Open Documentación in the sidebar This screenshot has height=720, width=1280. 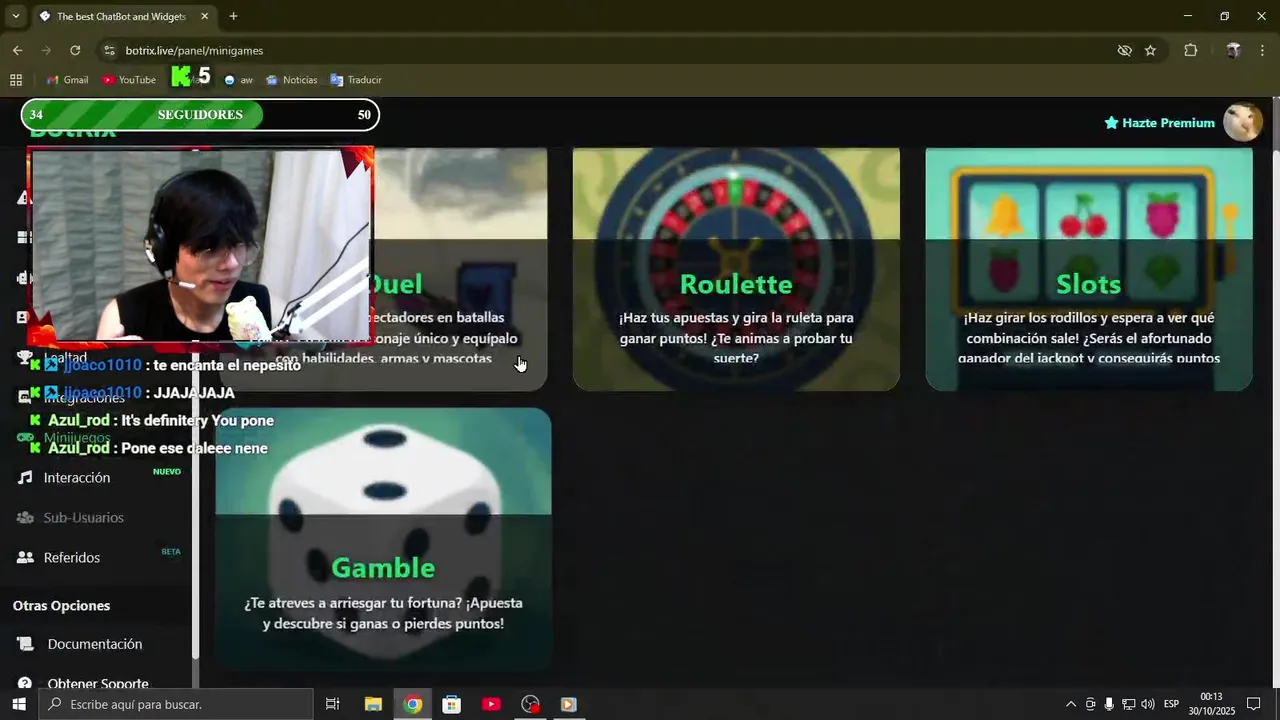pos(95,644)
